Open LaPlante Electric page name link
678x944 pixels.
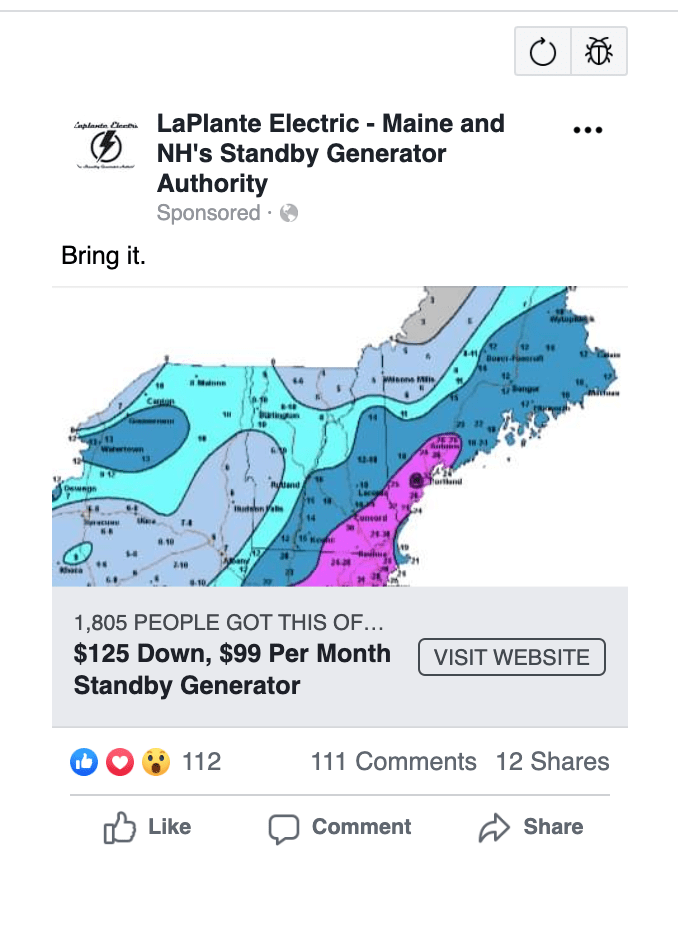click(331, 153)
